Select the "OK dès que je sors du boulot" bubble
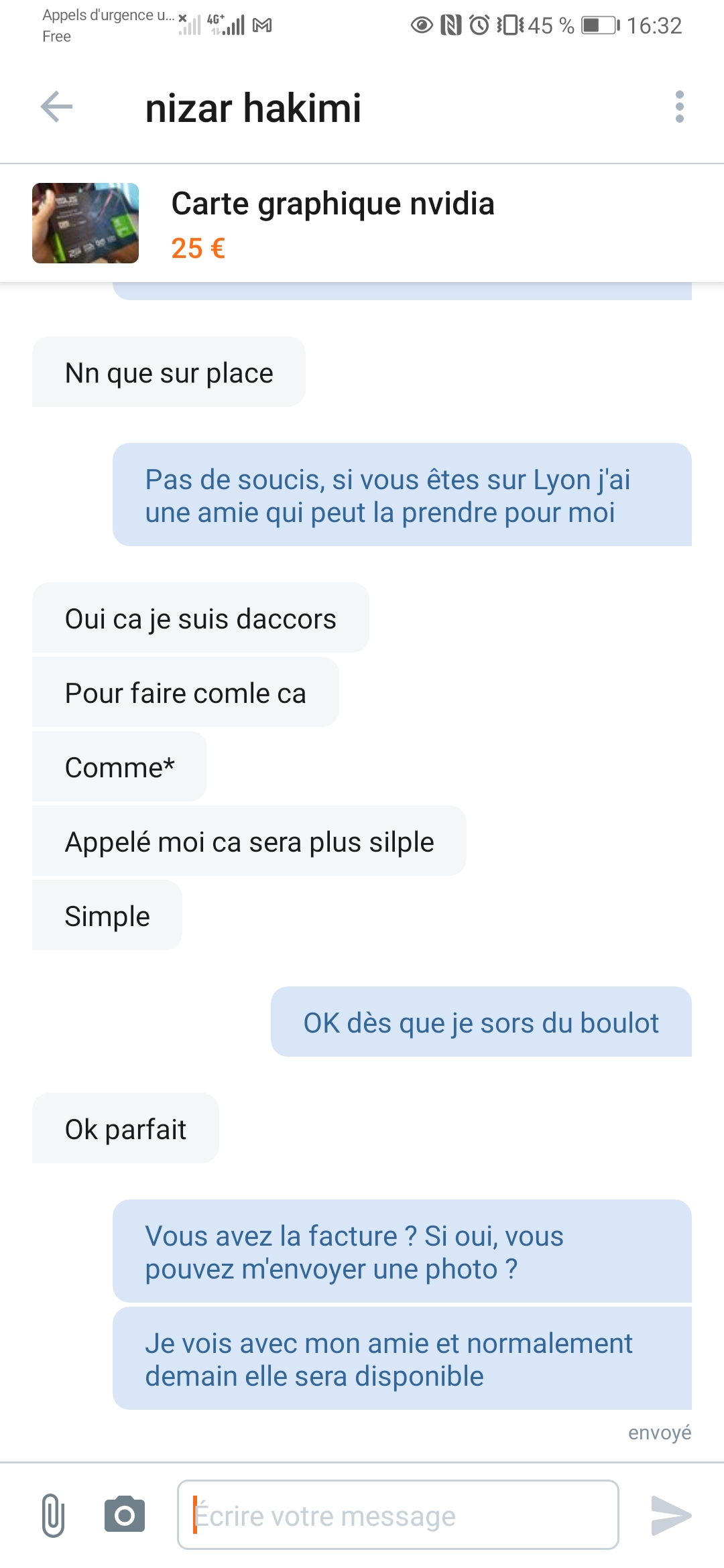The height and width of the screenshot is (1568, 724). [x=481, y=1023]
